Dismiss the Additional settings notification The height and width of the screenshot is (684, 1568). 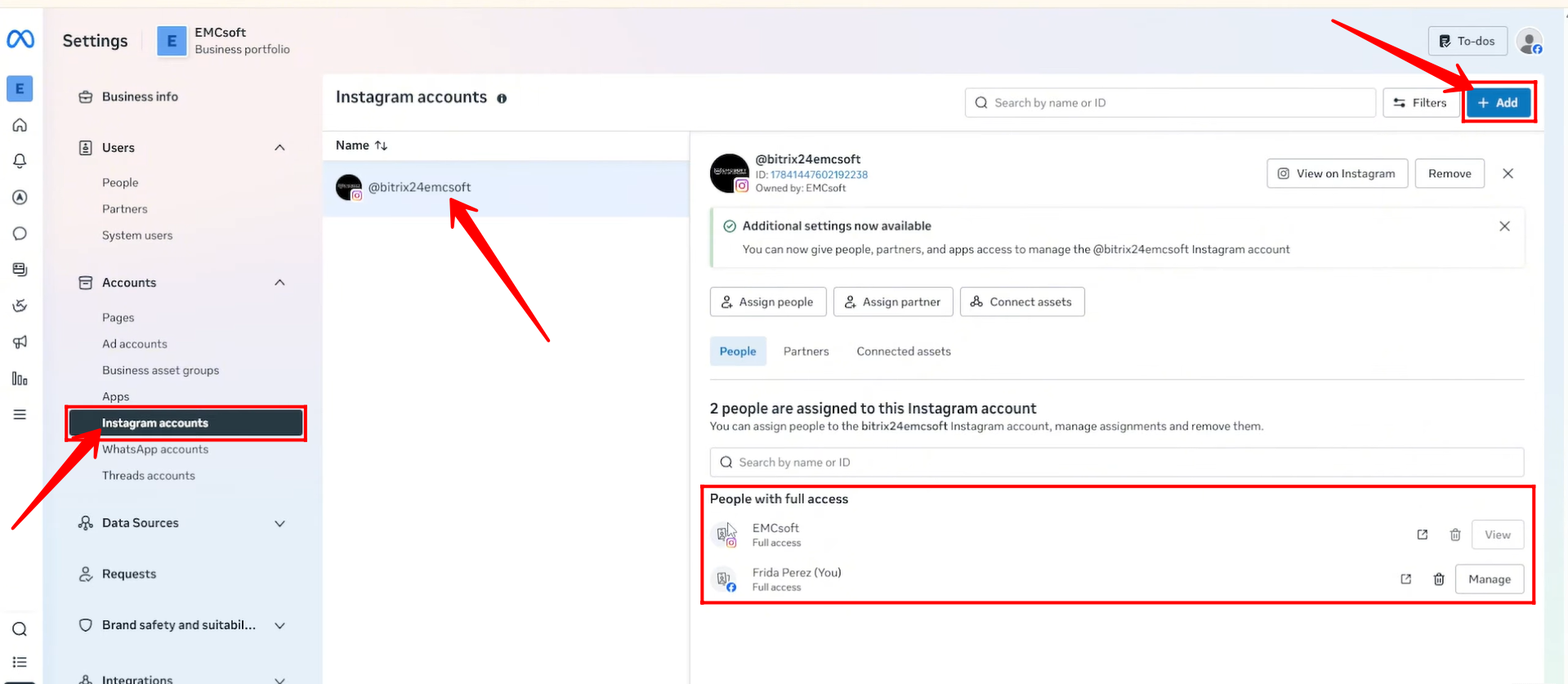pos(1504,226)
